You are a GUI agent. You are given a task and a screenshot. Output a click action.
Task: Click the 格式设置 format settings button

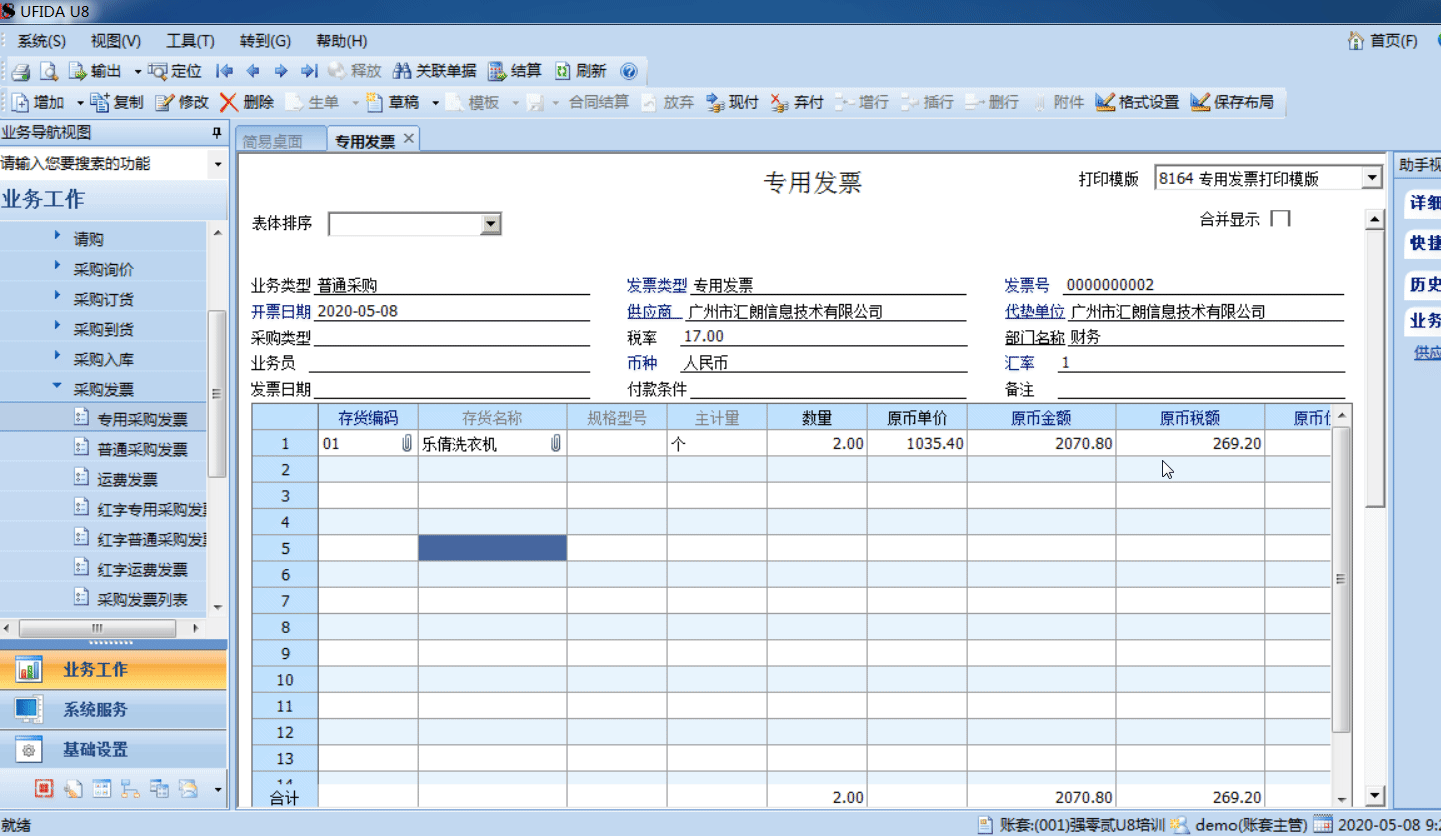tap(1137, 102)
